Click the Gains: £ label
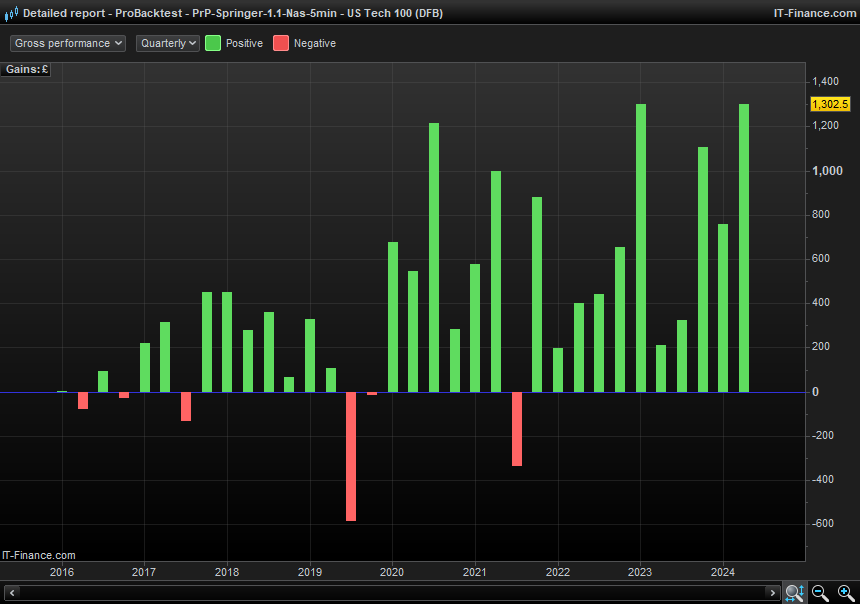The height and width of the screenshot is (604, 860). pyautogui.click(x=26, y=69)
